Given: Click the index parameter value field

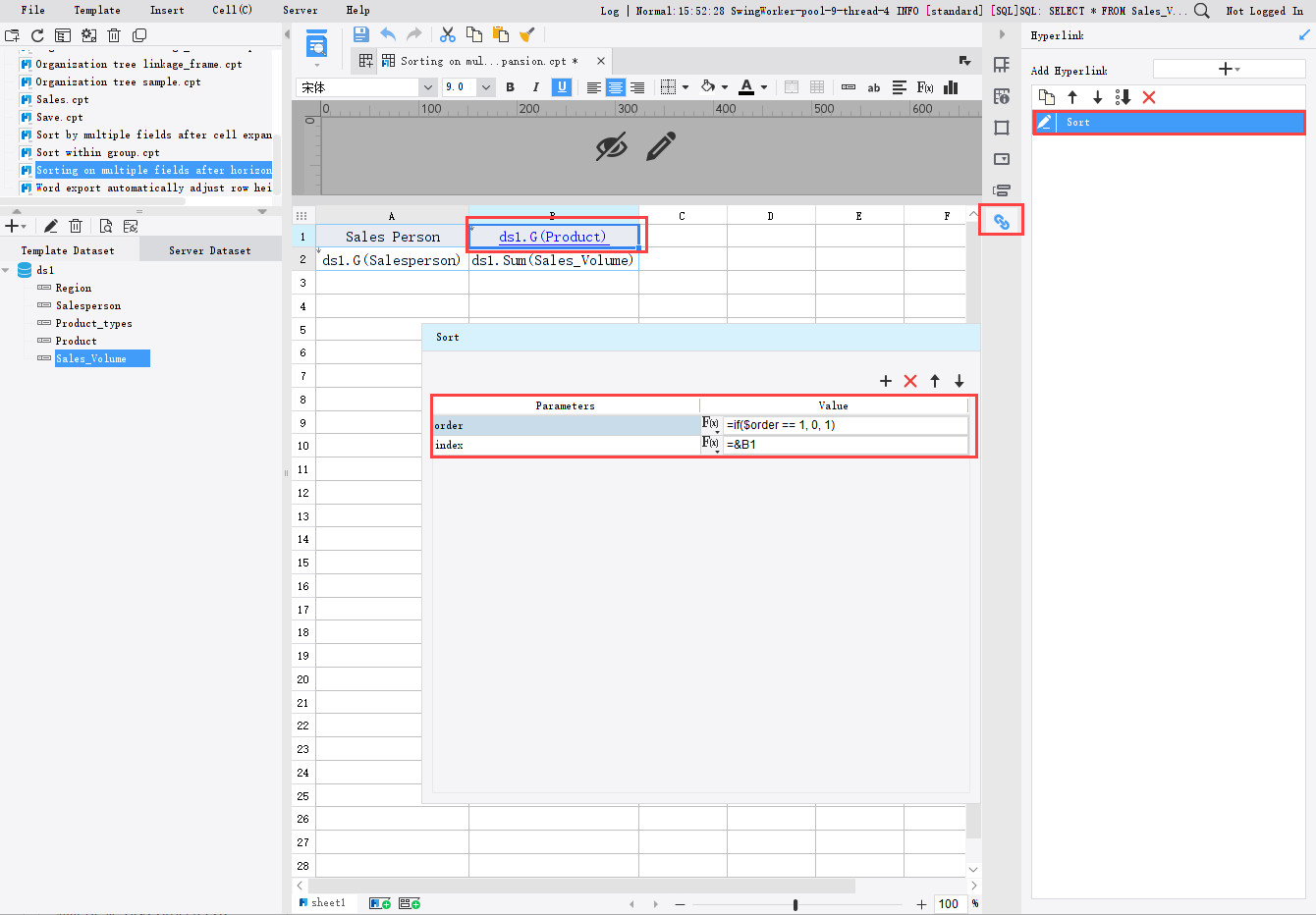Looking at the screenshot, I should coord(846,445).
